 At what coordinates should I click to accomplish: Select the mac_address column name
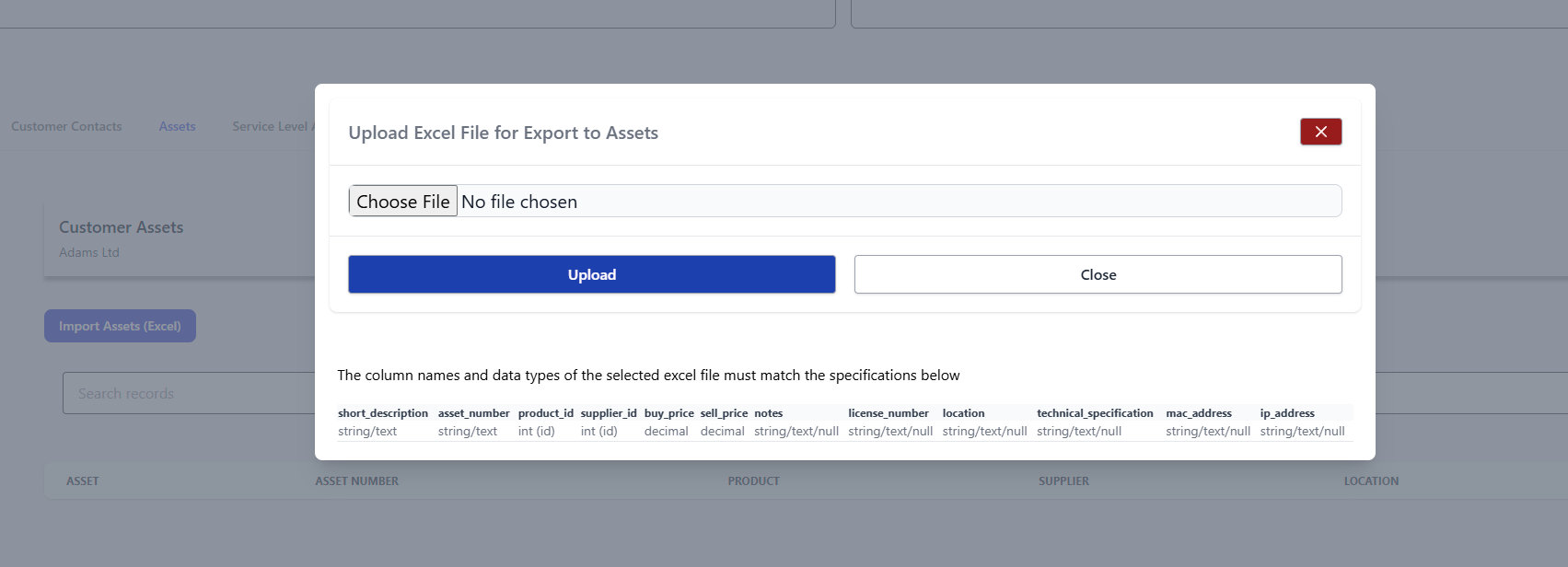coord(1199,413)
